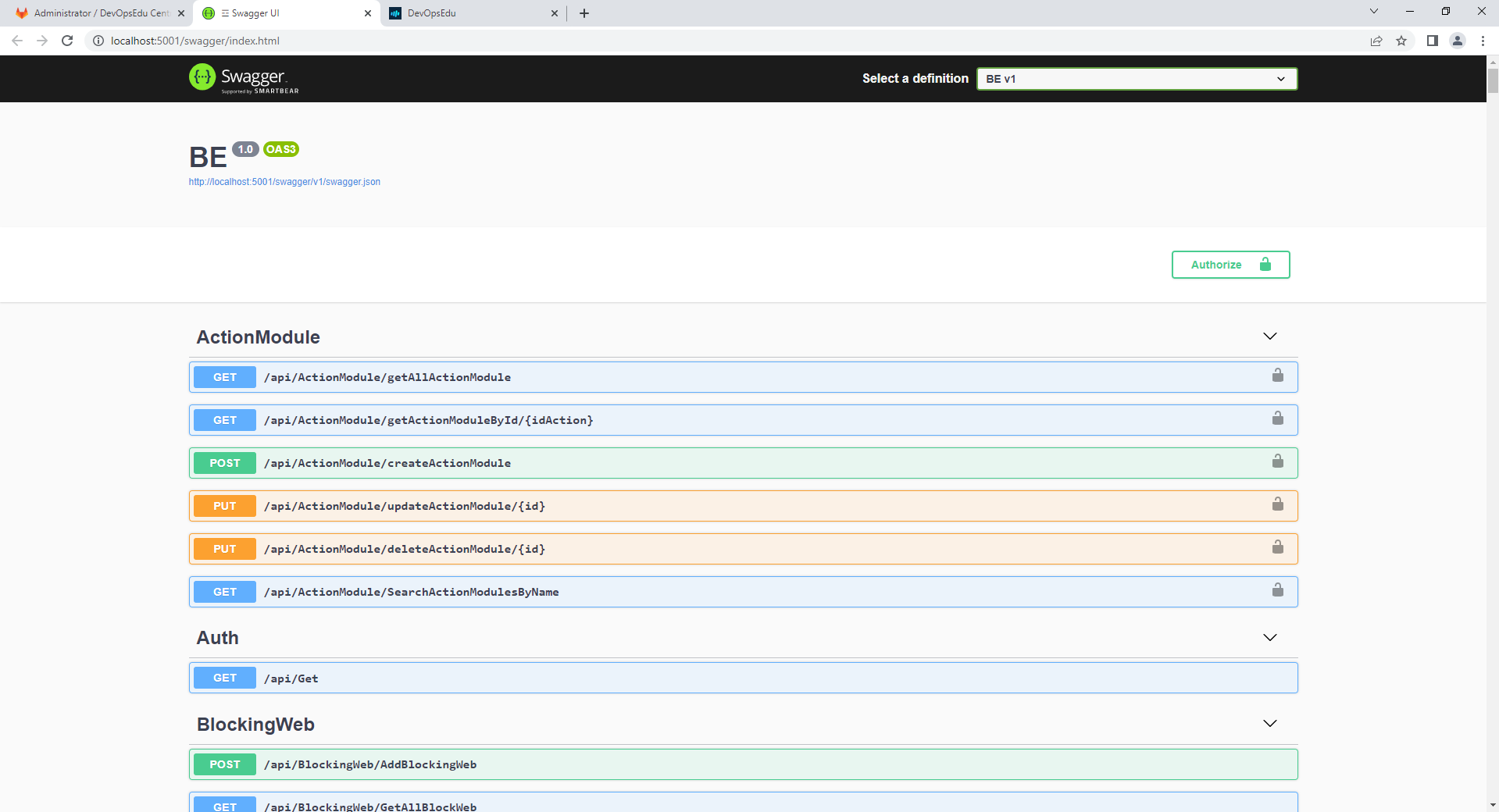The height and width of the screenshot is (812, 1499).
Task: Expand POST AddBlockingWeb endpoint
Action: [x=743, y=764]
